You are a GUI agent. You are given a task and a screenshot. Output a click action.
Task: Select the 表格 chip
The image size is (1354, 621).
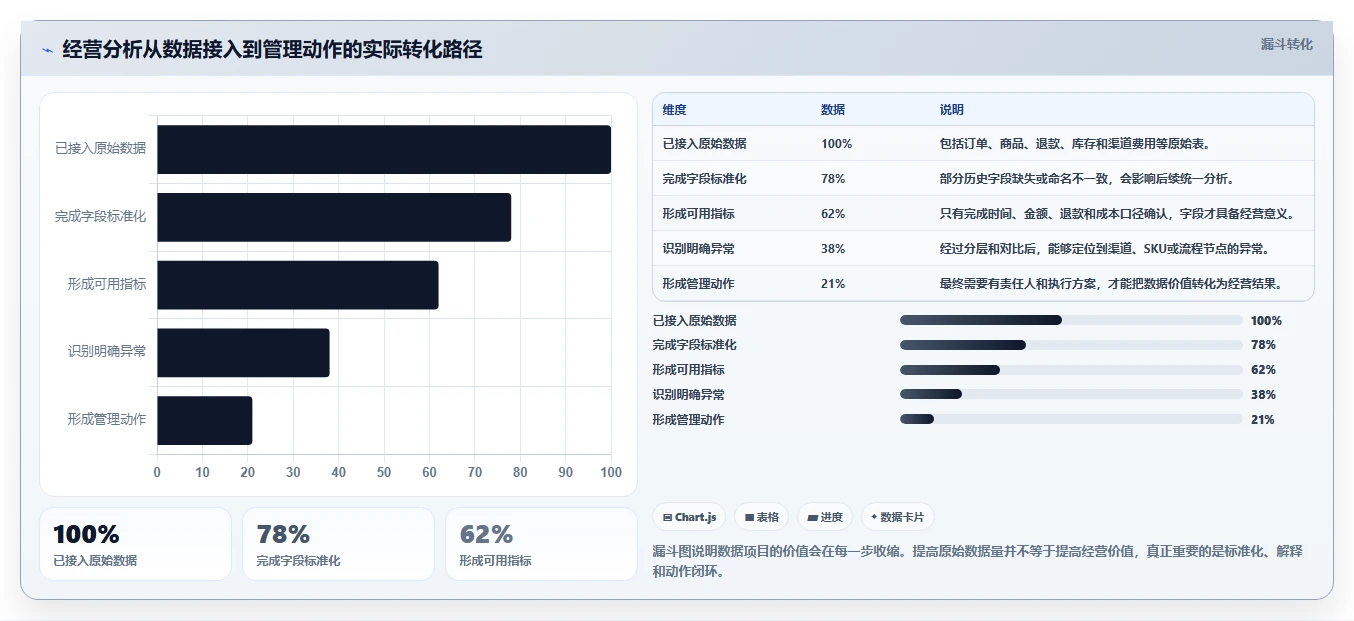pos(761,517)
